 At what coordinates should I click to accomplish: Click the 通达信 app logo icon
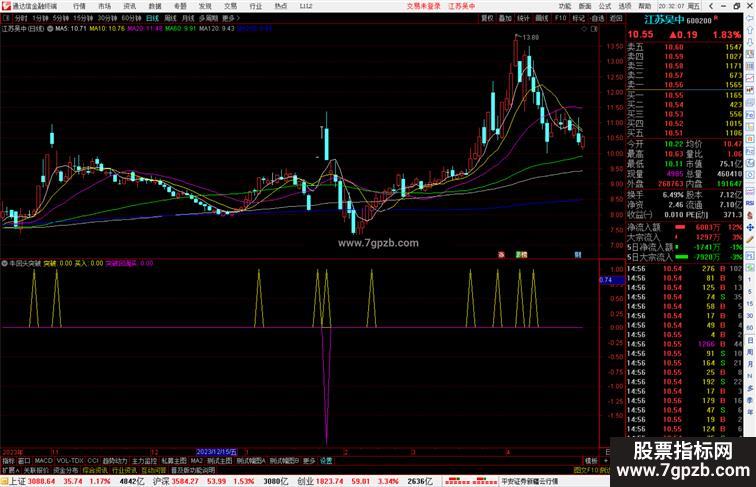tap(6, 6)
